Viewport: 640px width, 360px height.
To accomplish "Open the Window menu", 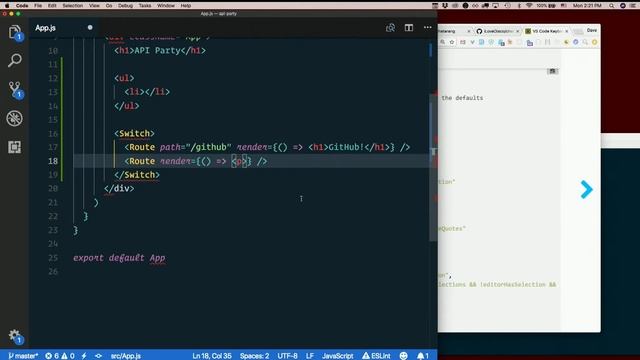I will (165, 6).
